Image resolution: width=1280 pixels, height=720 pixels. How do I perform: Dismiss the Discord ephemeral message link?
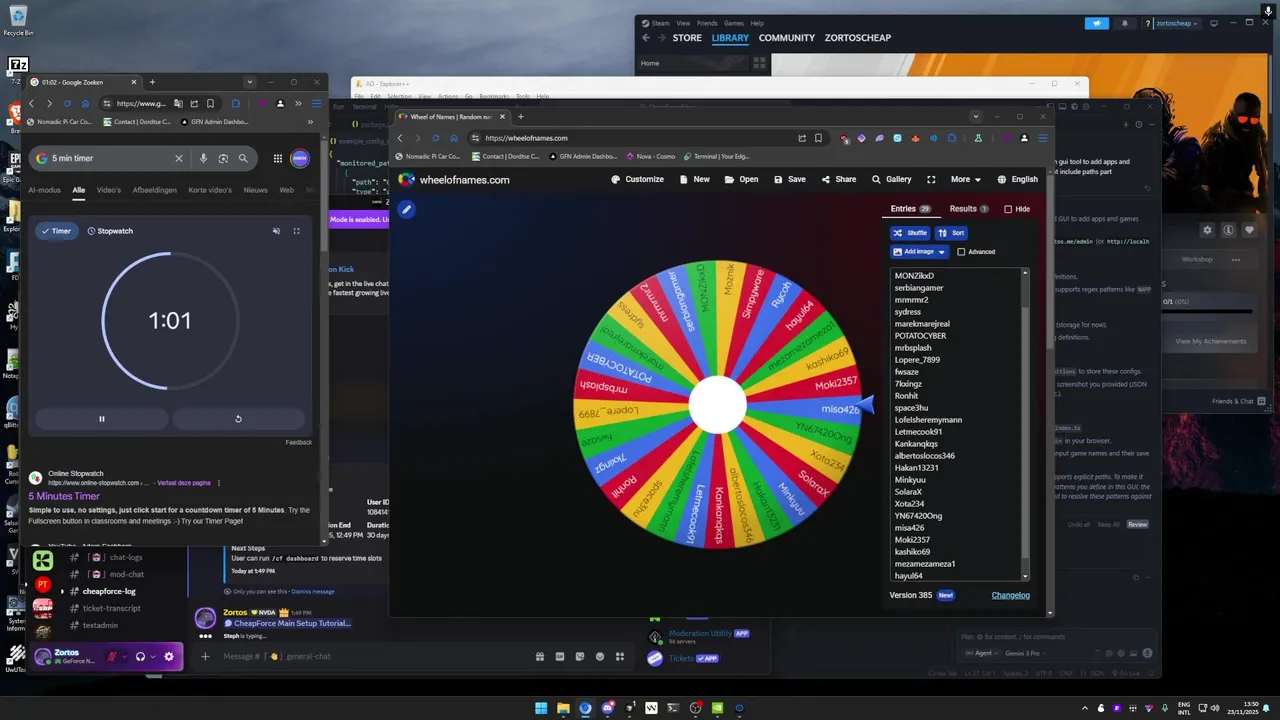pyautogui.click(x=313, y=592)
